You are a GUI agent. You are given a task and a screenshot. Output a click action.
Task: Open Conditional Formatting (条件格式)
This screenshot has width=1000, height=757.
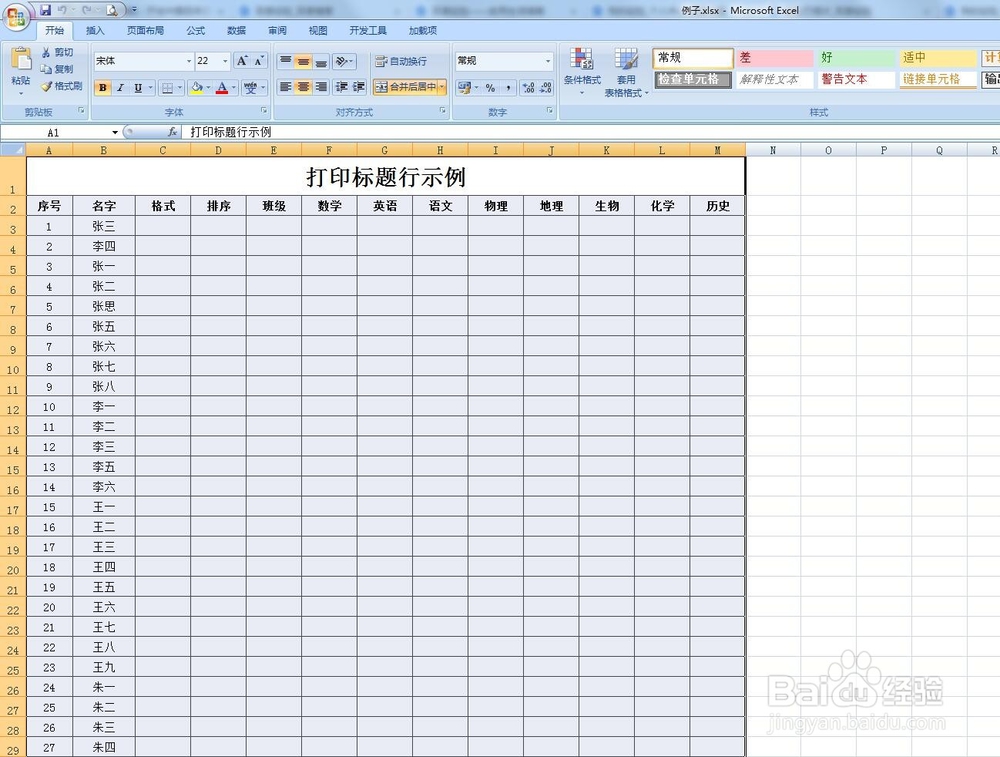(x=582, y=71)
